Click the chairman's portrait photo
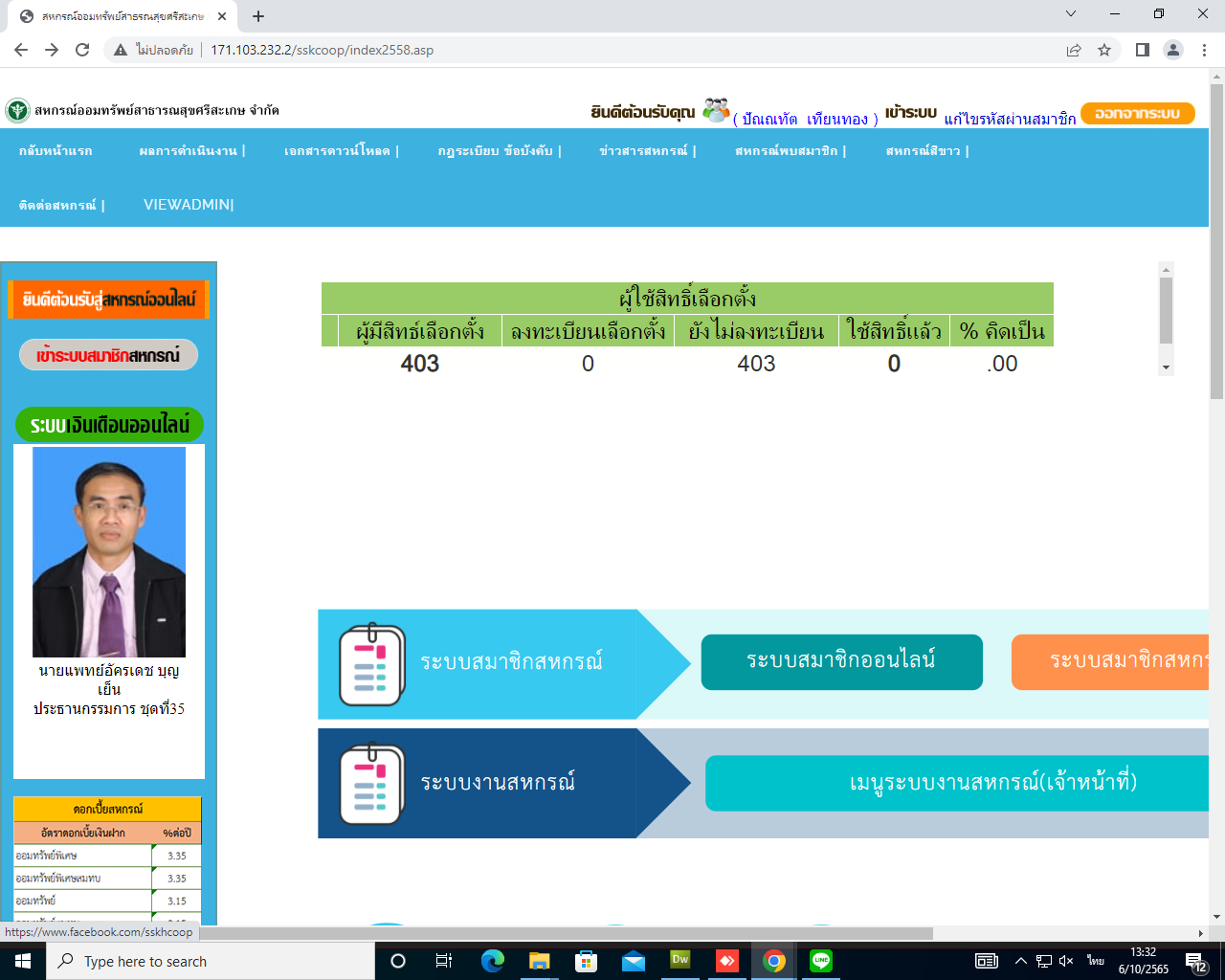Screen dimensions: 1225x980 coord(109,552)
